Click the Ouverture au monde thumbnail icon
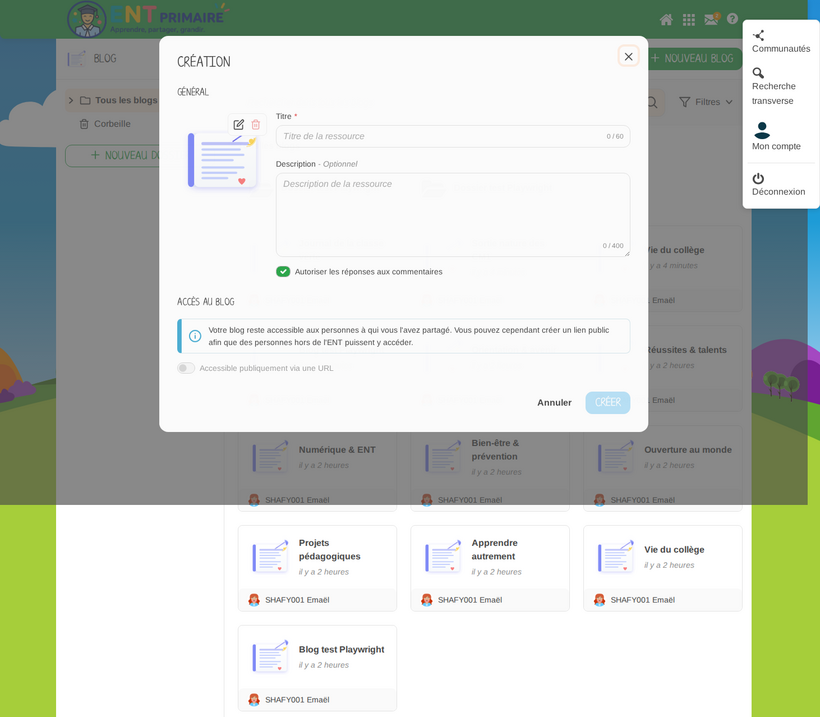This screenshot has width=820, height=717. coord(616,457)
